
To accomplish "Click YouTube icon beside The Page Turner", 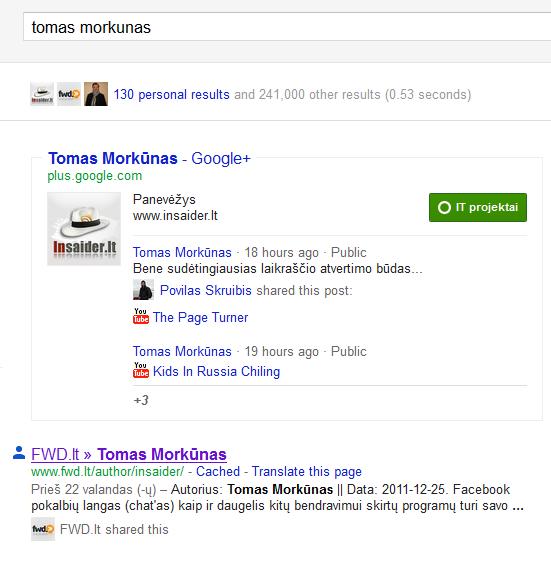I will (x=141, y=316).
